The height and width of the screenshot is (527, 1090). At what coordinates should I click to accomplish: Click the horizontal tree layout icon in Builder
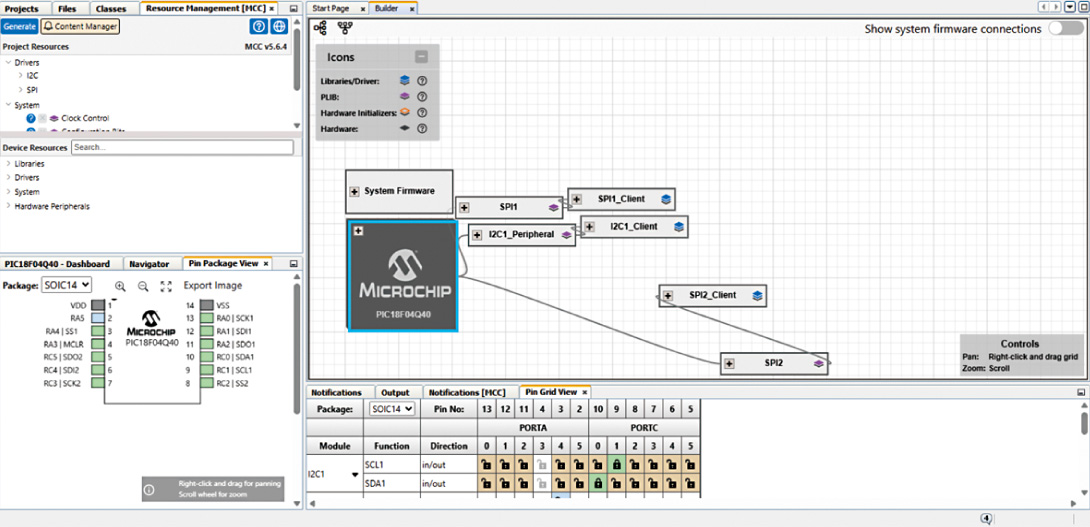tap(319, 28)
